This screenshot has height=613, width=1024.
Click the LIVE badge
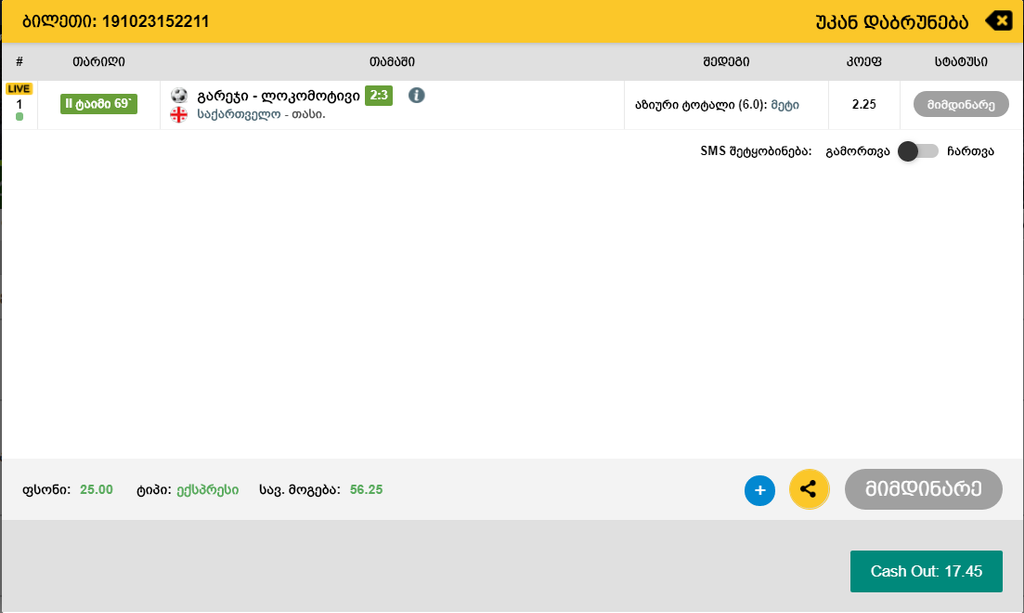(x=19, y=89)
